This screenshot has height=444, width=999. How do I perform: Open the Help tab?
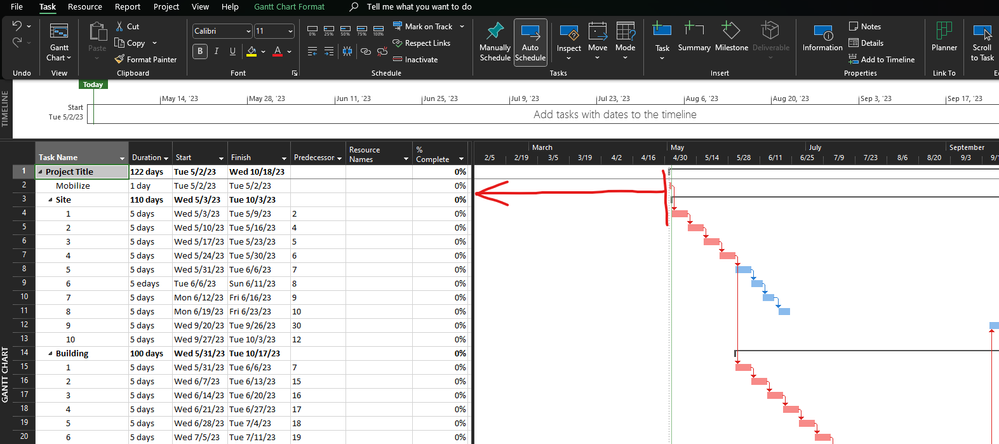click(230, 7)
